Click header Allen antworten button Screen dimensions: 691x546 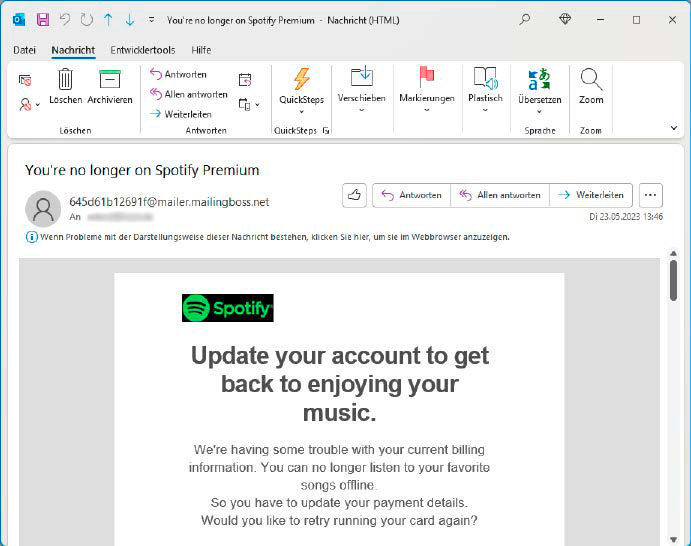(x=500, y=195)
